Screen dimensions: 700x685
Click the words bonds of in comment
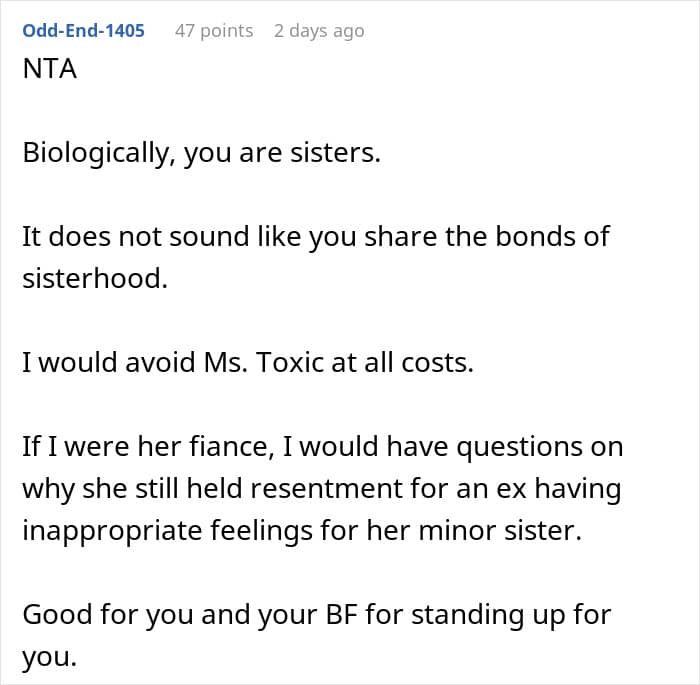(552, 237)
